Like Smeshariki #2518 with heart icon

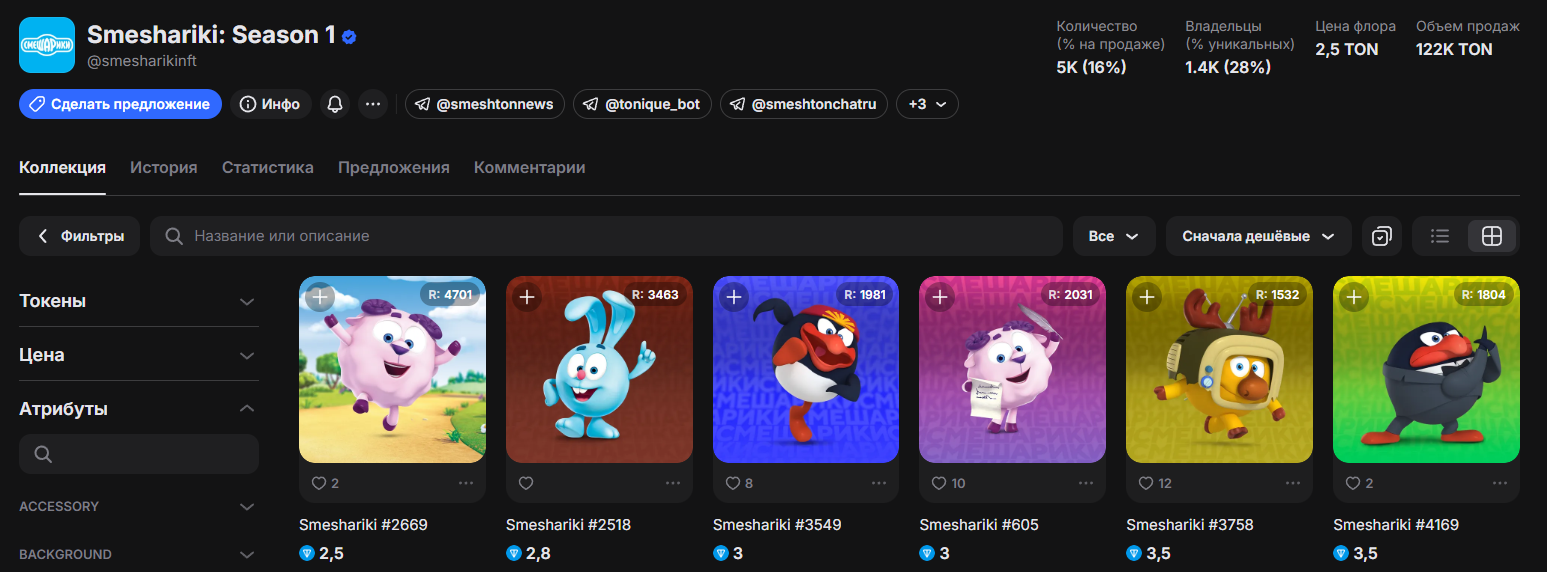click(526, 483)
